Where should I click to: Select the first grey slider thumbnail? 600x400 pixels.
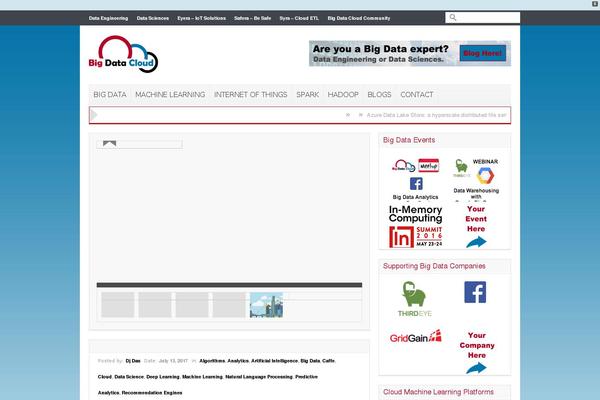click(x=117, y=305)
